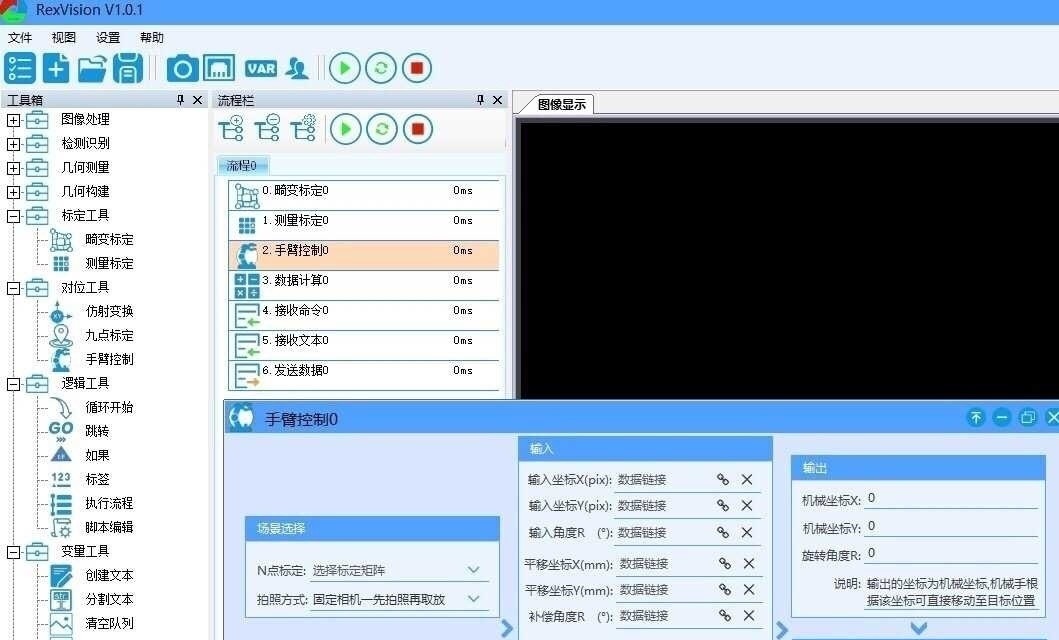The width and height of the screenshot is (1059, 640).
Task: Remove a flow with the minus tree icon
Action: pos(267,128)
